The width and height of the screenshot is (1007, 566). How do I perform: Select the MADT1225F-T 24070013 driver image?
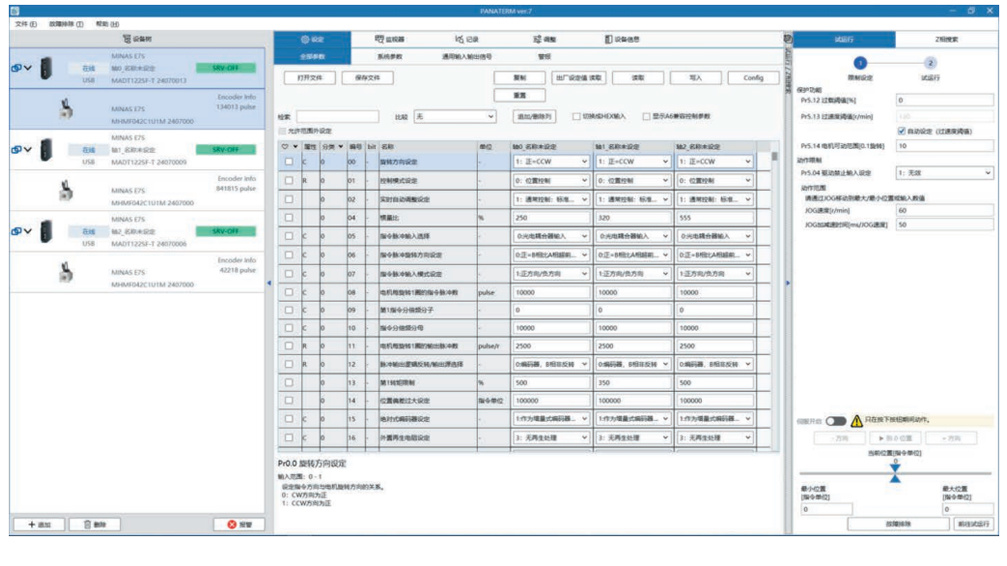click(x=46, y=68)
